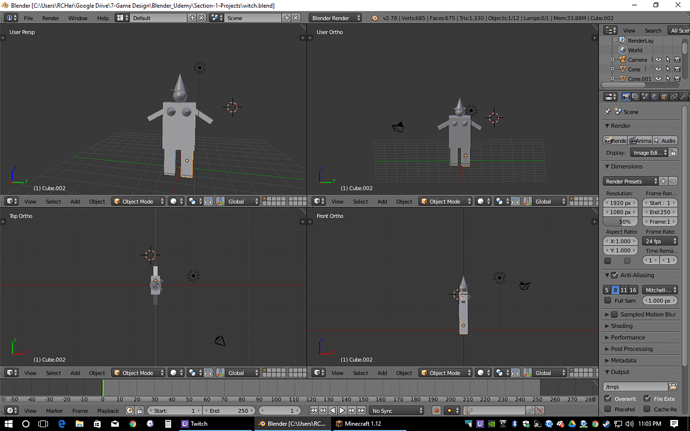
Task: Toggle Cone.001 visibility eye in outliner
Action: [658, 79]
